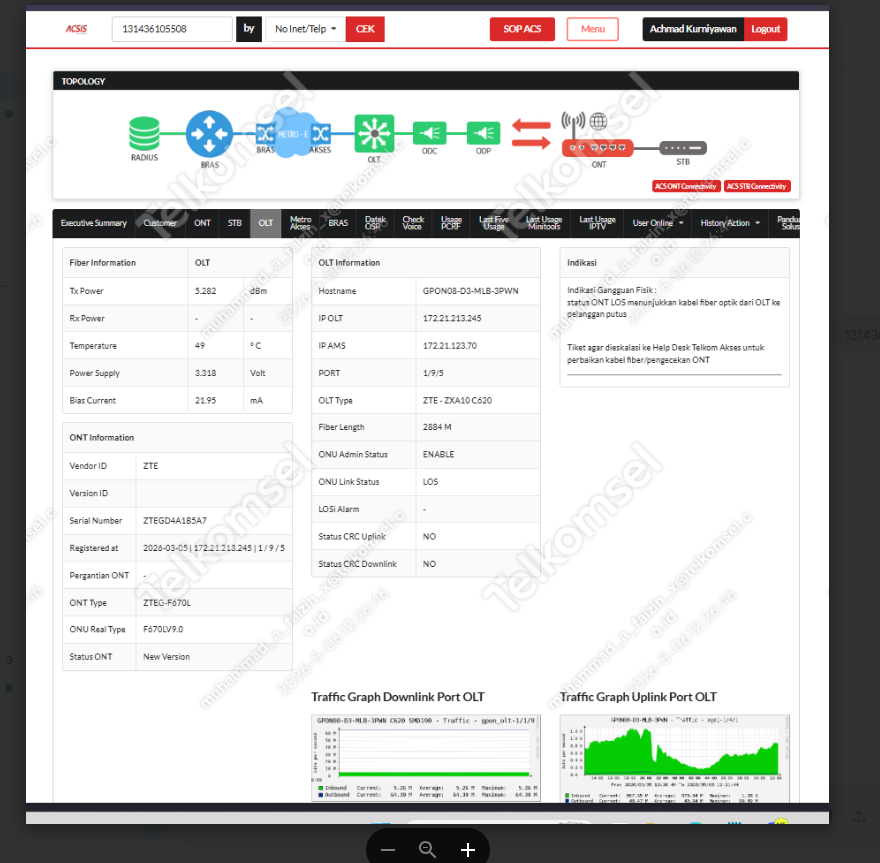Click the Status ONT value New Version
The image size is (880, 863).
pos(166,657)
